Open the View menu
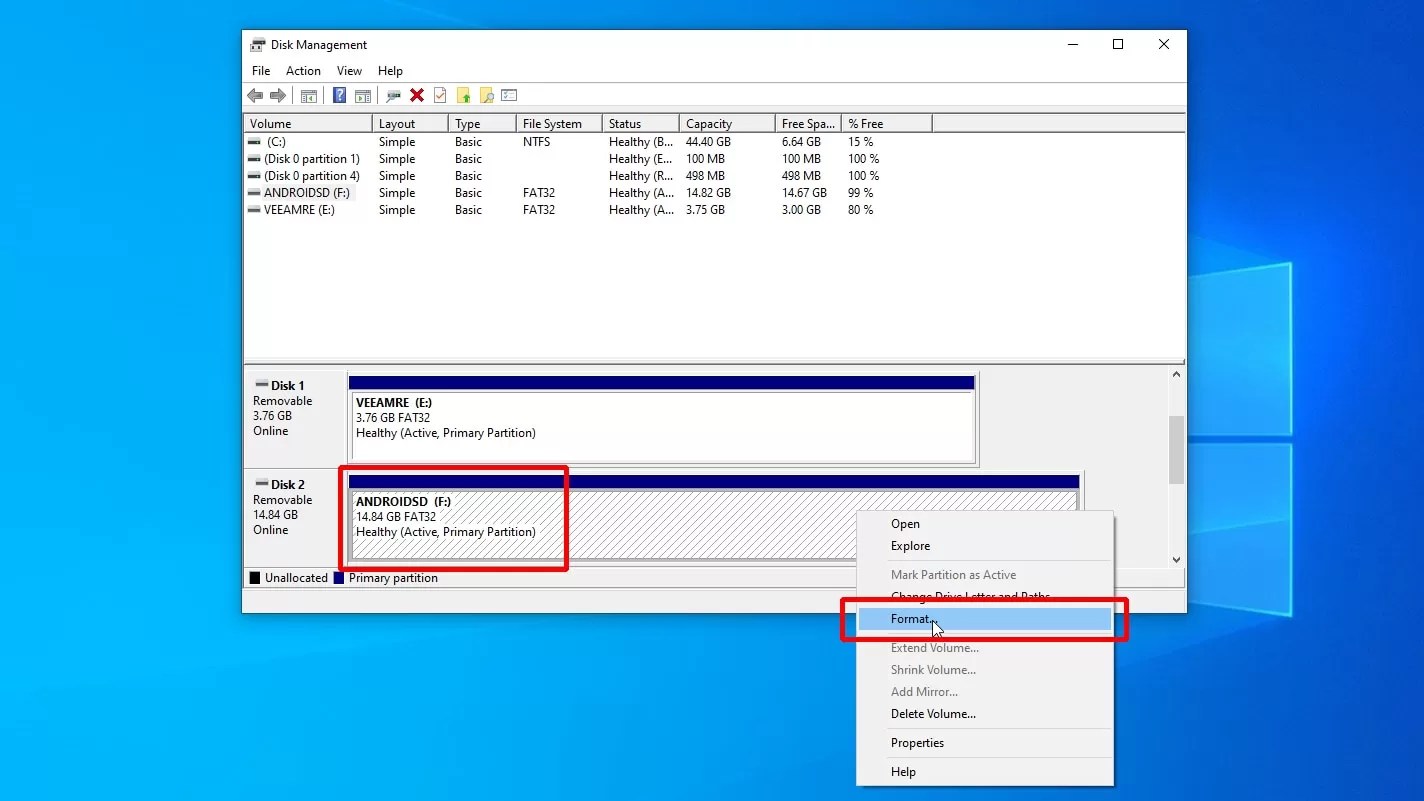 348,70
